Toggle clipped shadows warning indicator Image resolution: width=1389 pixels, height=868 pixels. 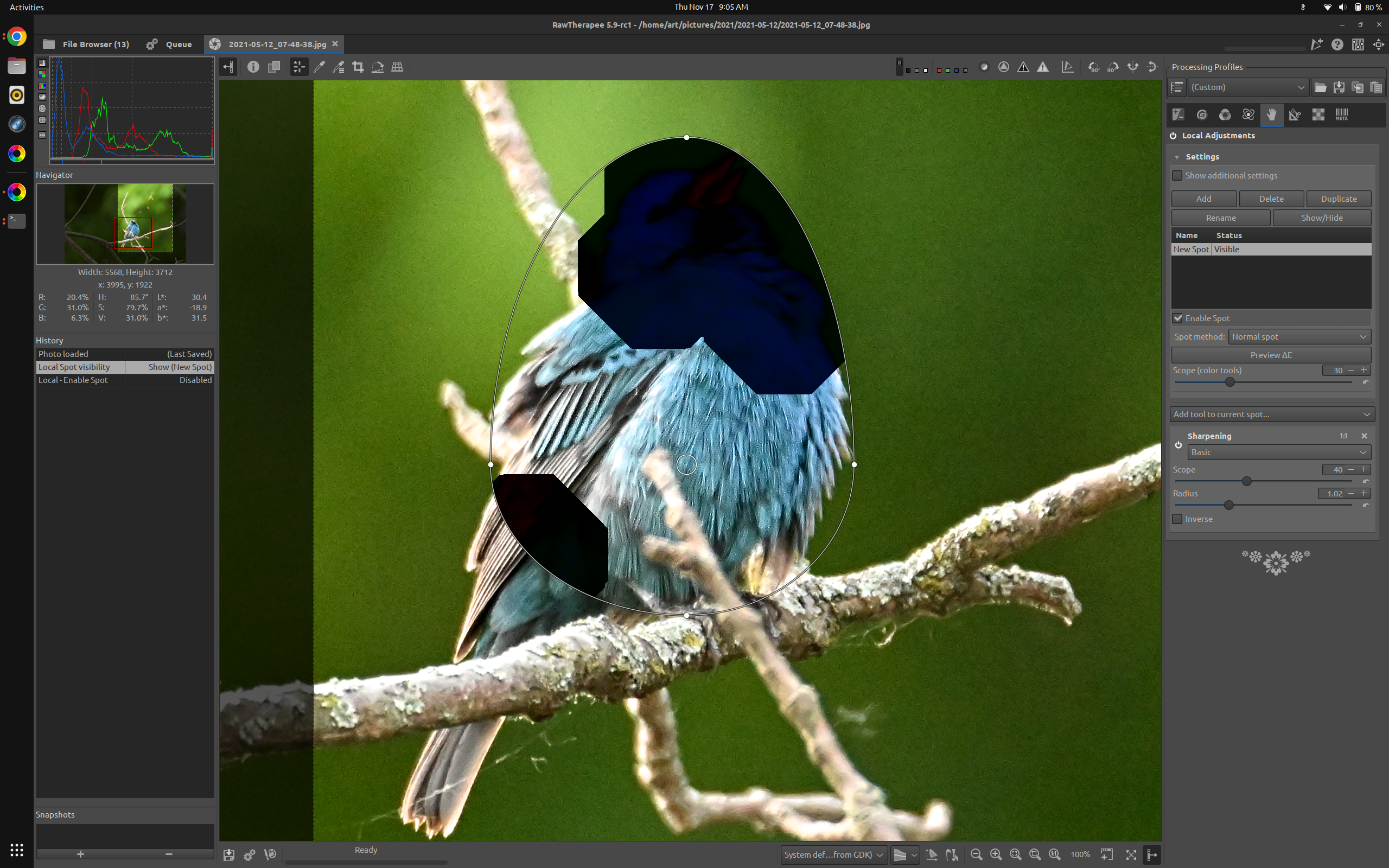point(1023,67)
